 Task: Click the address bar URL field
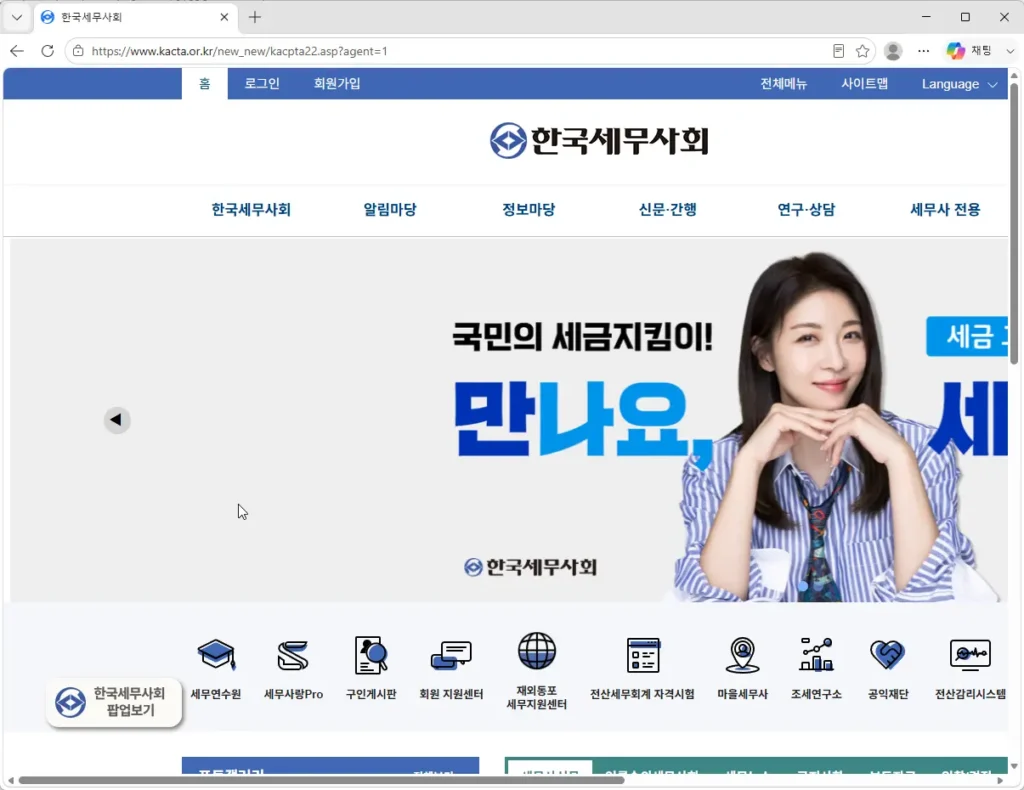[457, 51]
